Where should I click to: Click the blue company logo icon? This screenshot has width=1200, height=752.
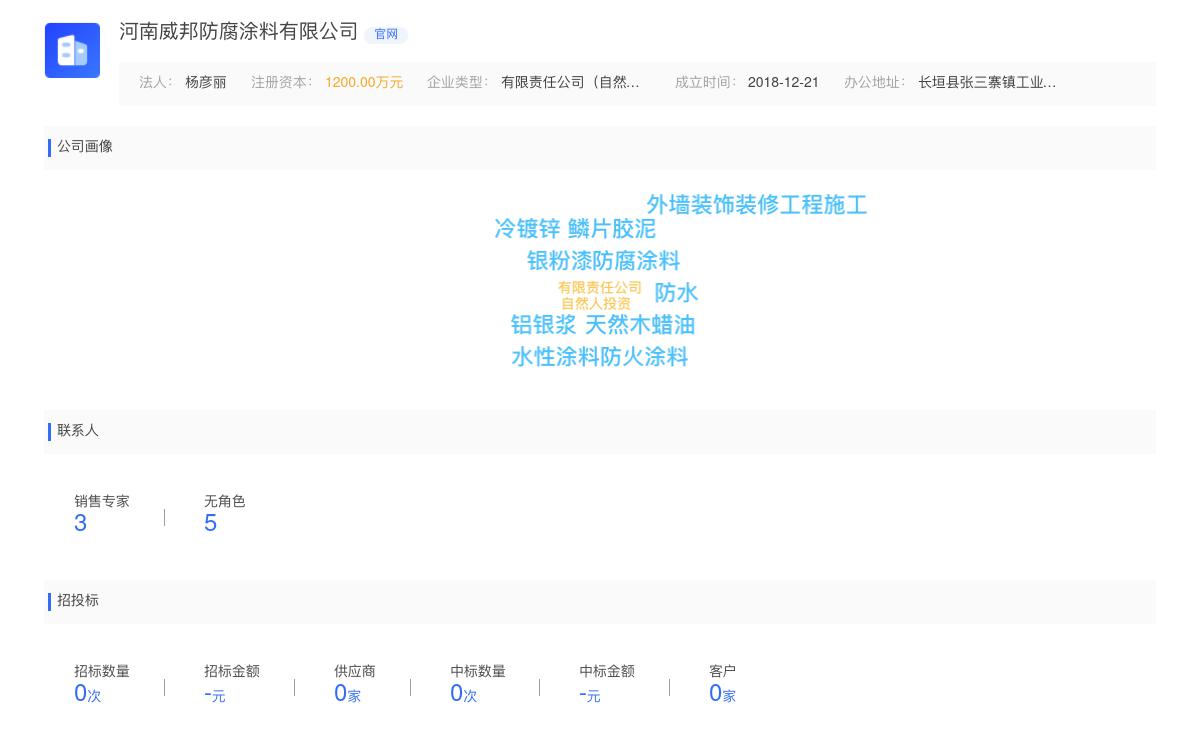click(72, 50)
